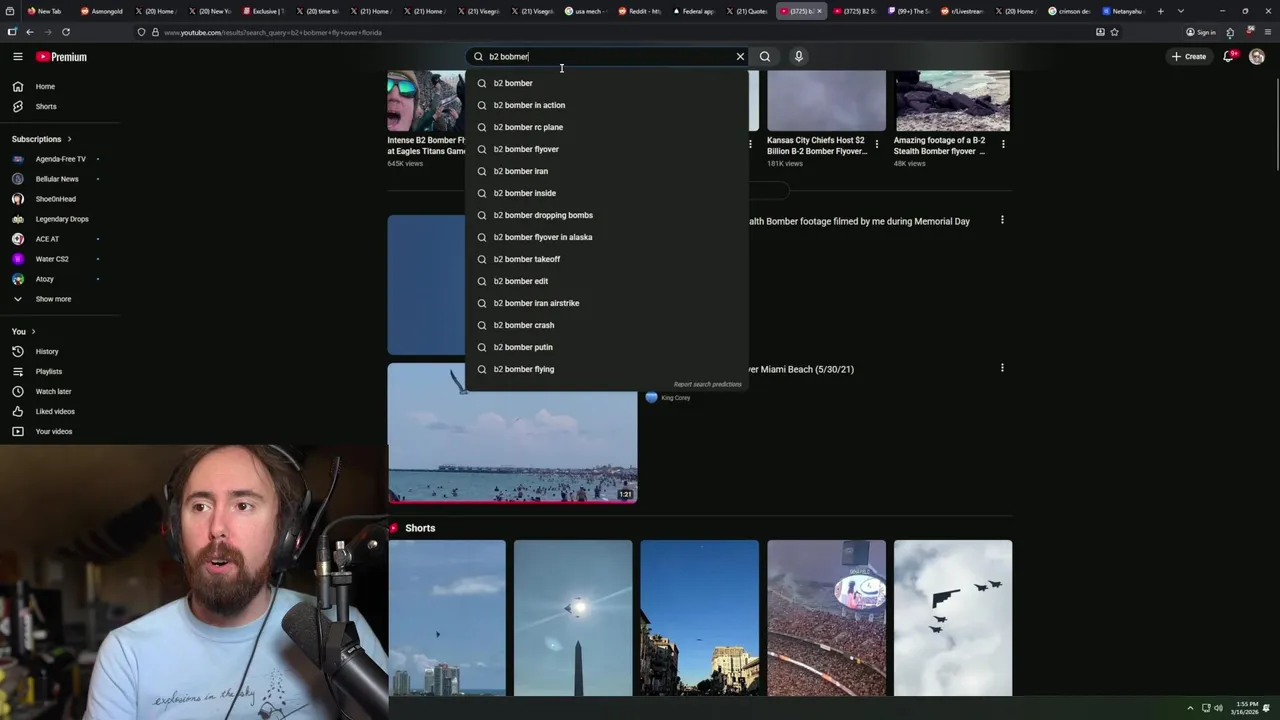The image size is (1280, 720).
Task: Bookmark this page with the star
Action: click(1114, 32)
